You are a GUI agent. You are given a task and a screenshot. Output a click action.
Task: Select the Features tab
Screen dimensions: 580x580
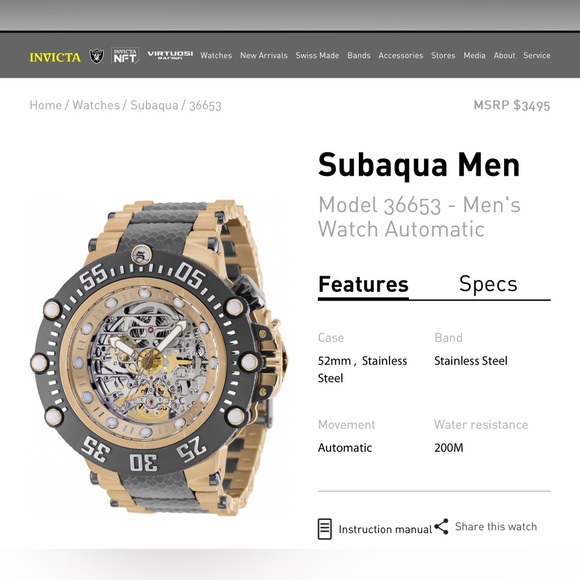coord(363,284)
